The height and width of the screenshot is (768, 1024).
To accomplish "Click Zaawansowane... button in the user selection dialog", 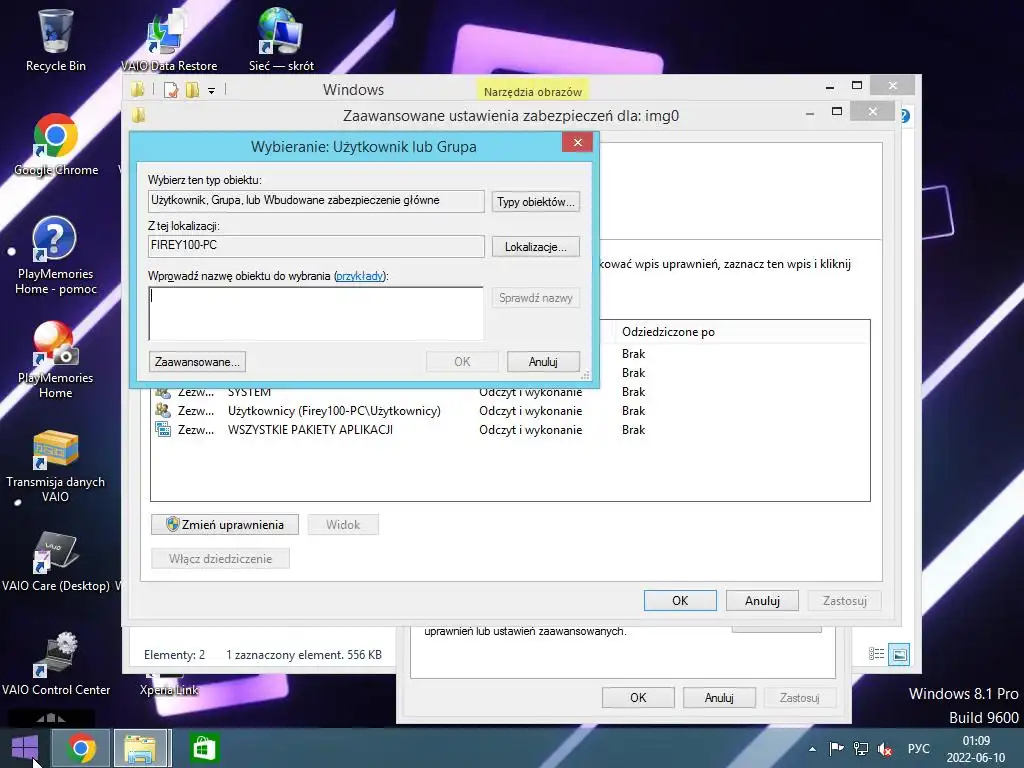I will point(197,362).
